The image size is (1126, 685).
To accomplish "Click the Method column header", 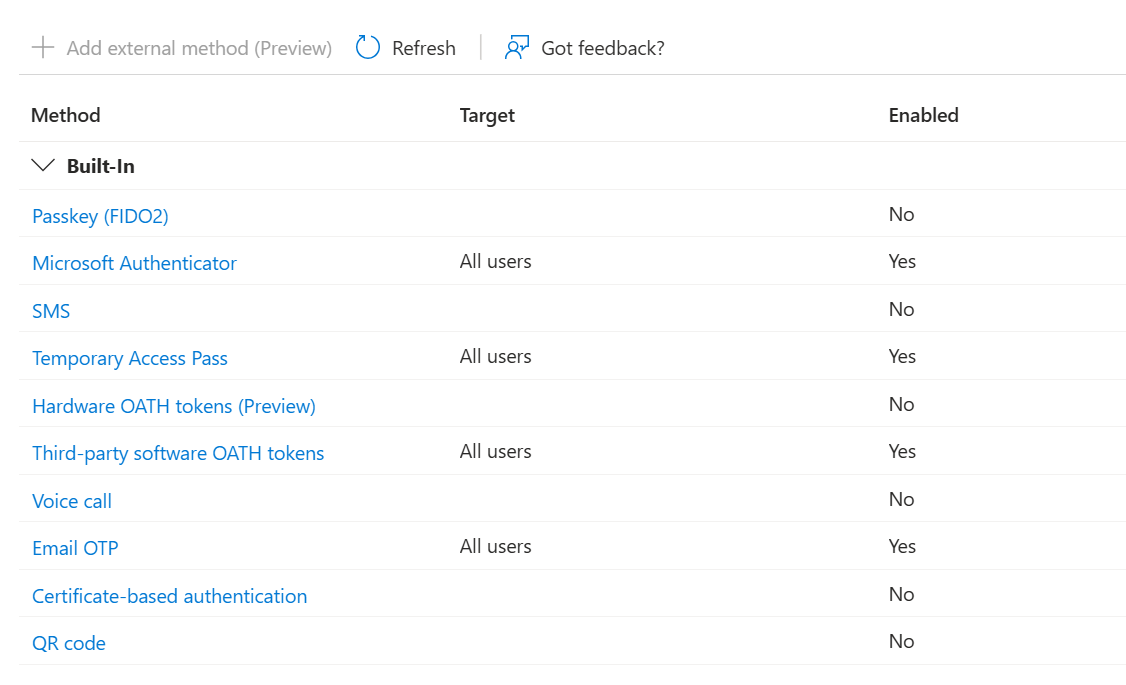I will [x=65, y=115].
